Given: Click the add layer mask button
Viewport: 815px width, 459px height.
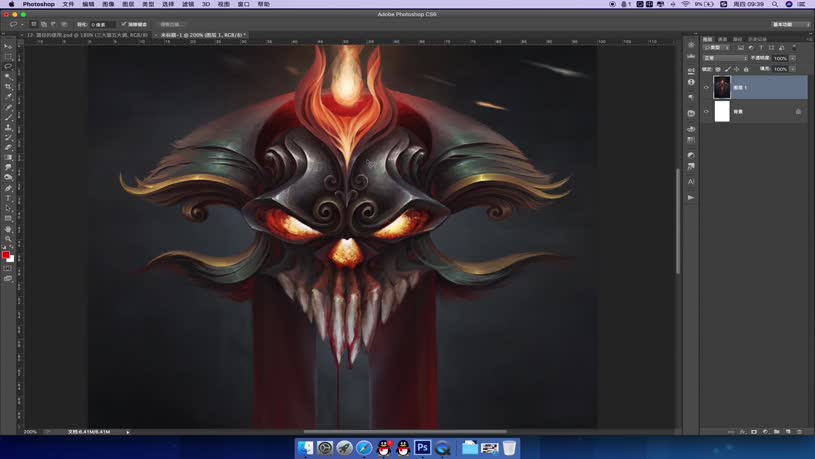Looking at the screenshot, I should point(754,432).
